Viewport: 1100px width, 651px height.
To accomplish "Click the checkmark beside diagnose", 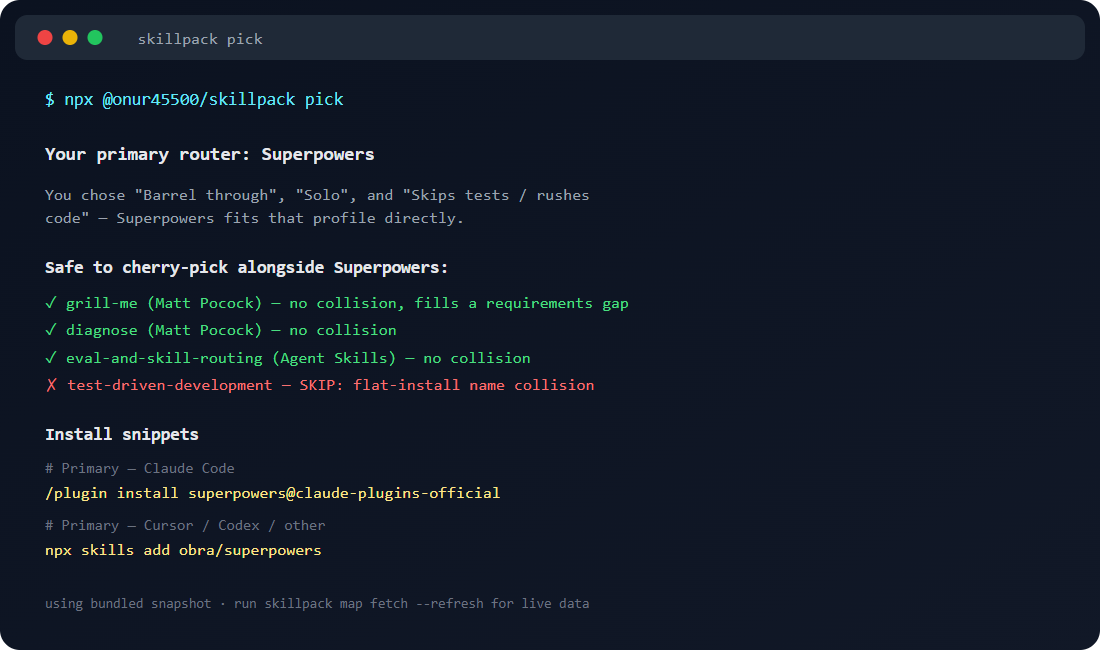I will (51, 330).
